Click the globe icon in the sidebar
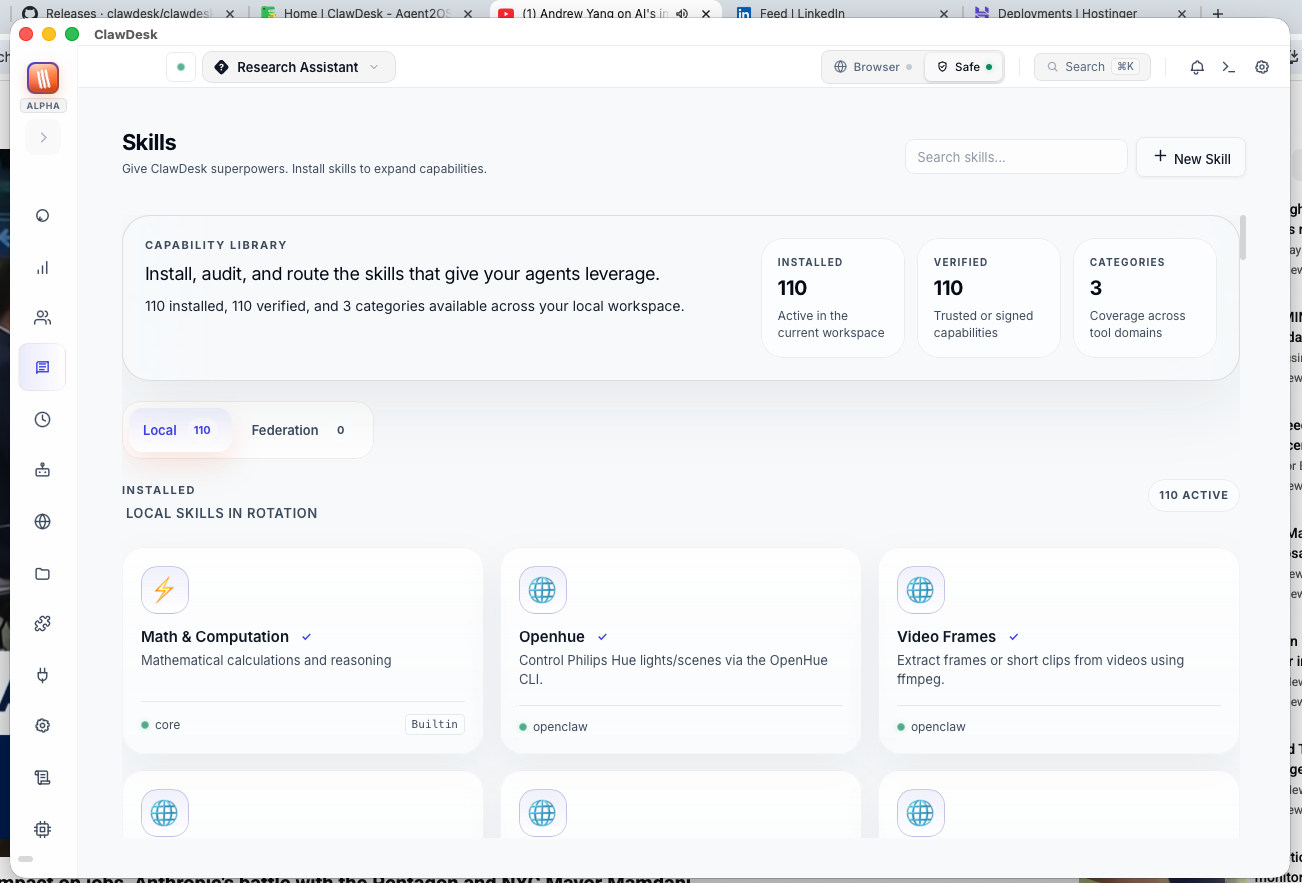Screen dimensions: 1302x883 [x=42, y=521]
